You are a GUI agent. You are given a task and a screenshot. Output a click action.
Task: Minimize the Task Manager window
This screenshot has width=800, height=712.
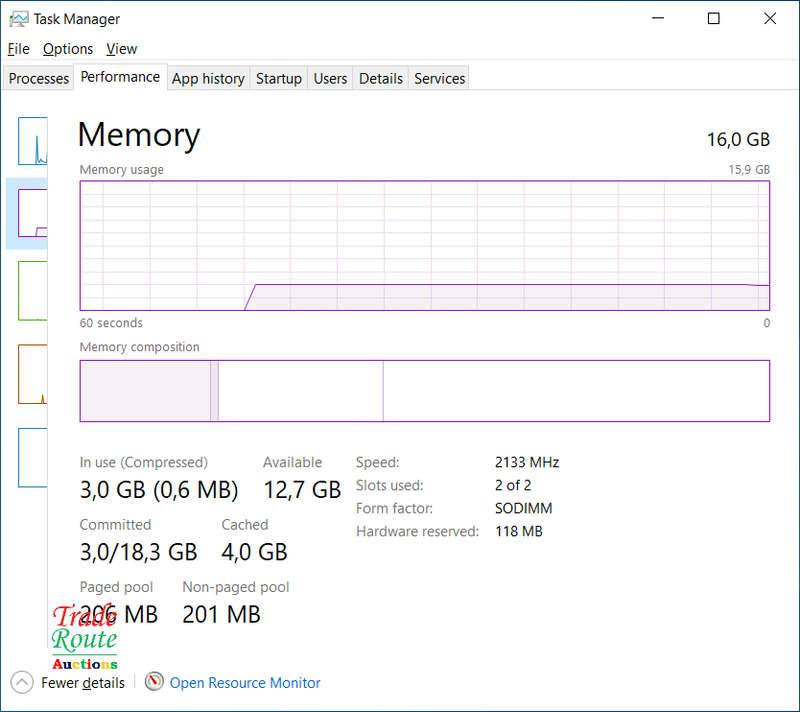(658, 18)
